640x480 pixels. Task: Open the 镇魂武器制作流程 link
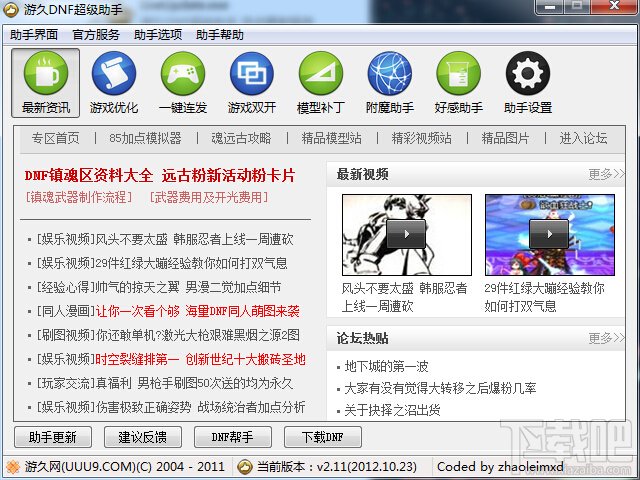click(79, 198)
